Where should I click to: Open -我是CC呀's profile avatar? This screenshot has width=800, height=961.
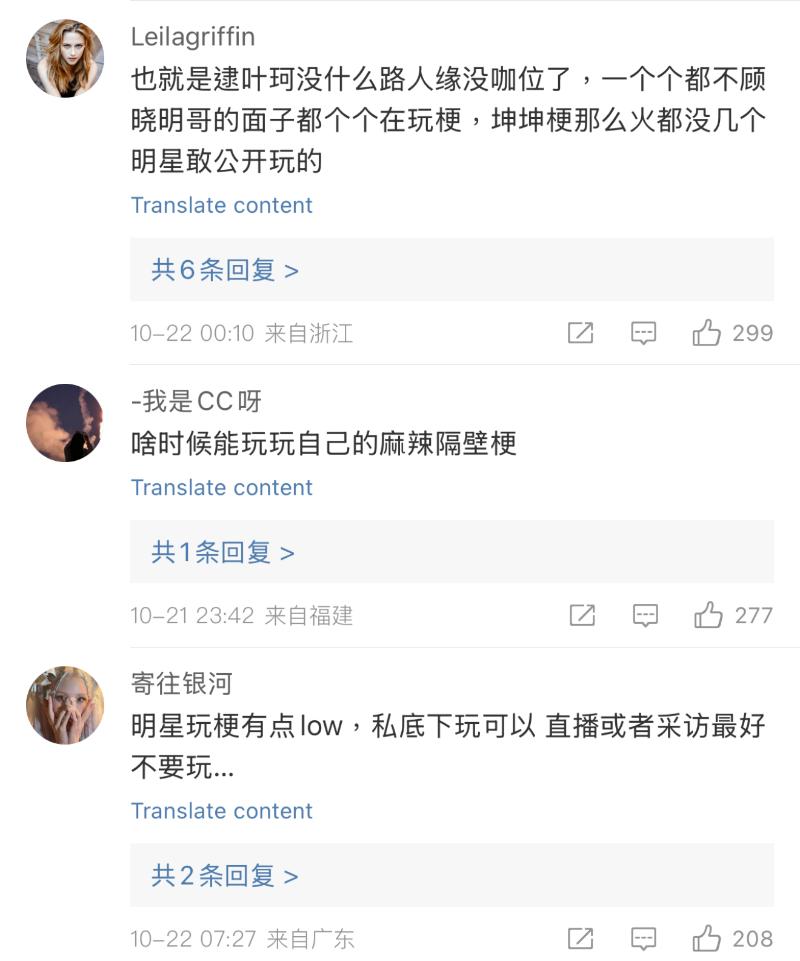tap(65, 423)
